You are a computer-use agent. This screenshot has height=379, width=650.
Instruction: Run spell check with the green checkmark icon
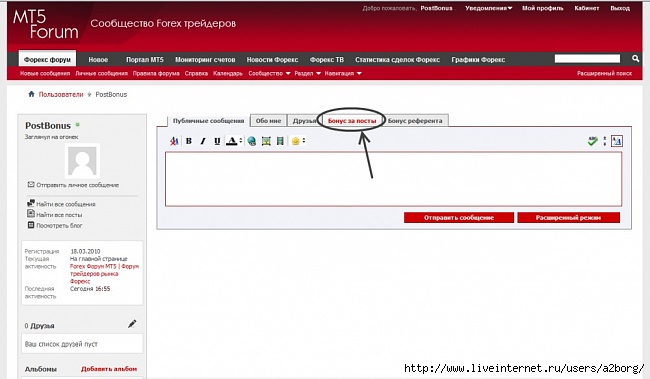(592, 141)
